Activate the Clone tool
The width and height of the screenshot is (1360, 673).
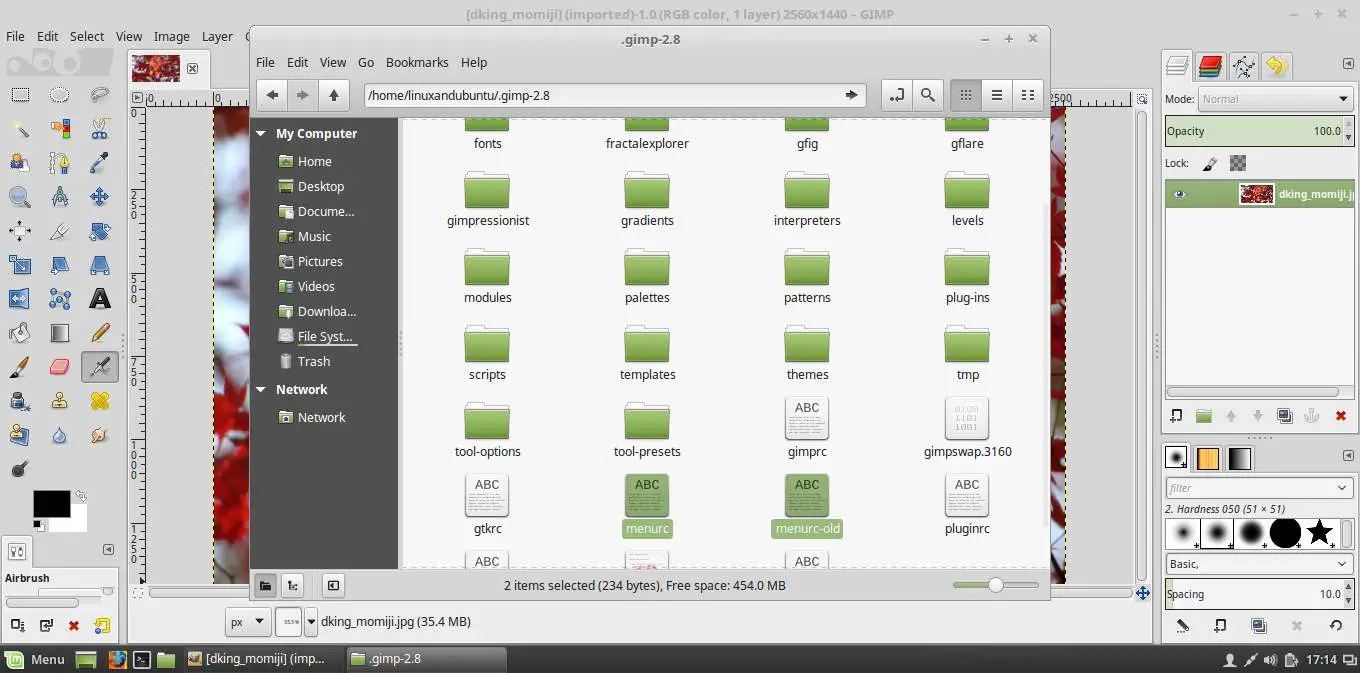59,401
